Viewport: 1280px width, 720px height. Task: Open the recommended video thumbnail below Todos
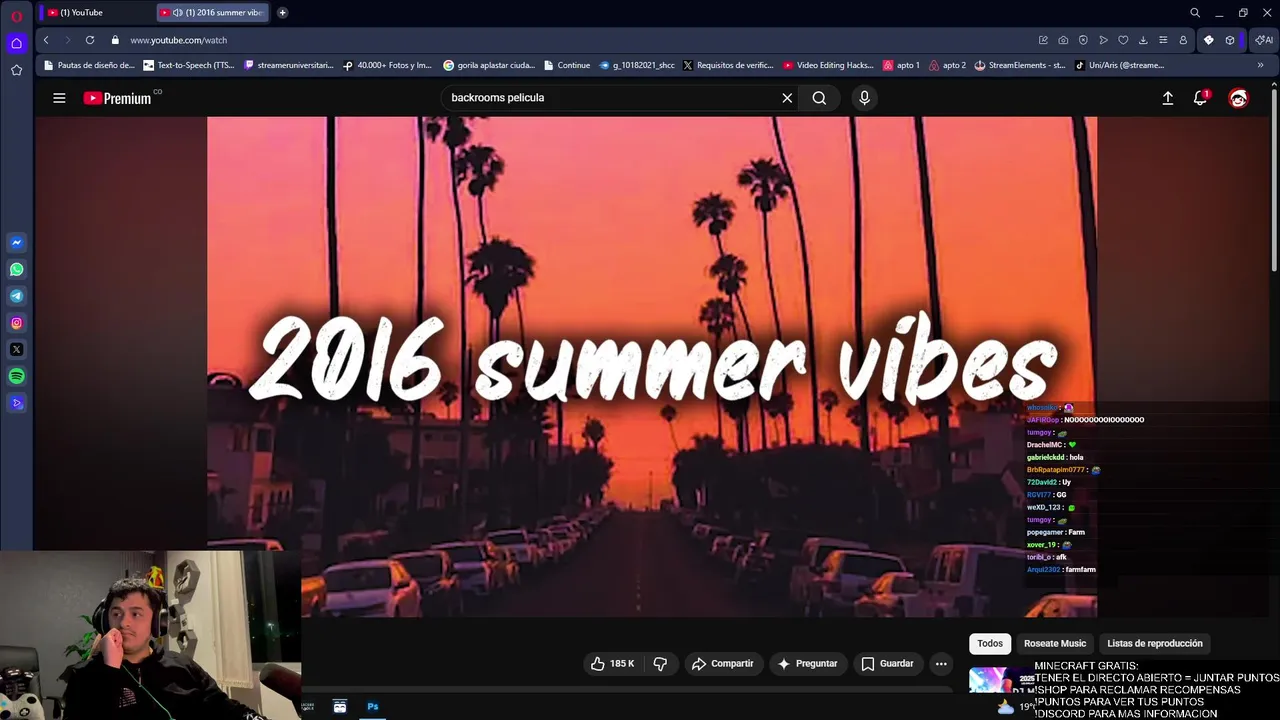click(1000, 679)
